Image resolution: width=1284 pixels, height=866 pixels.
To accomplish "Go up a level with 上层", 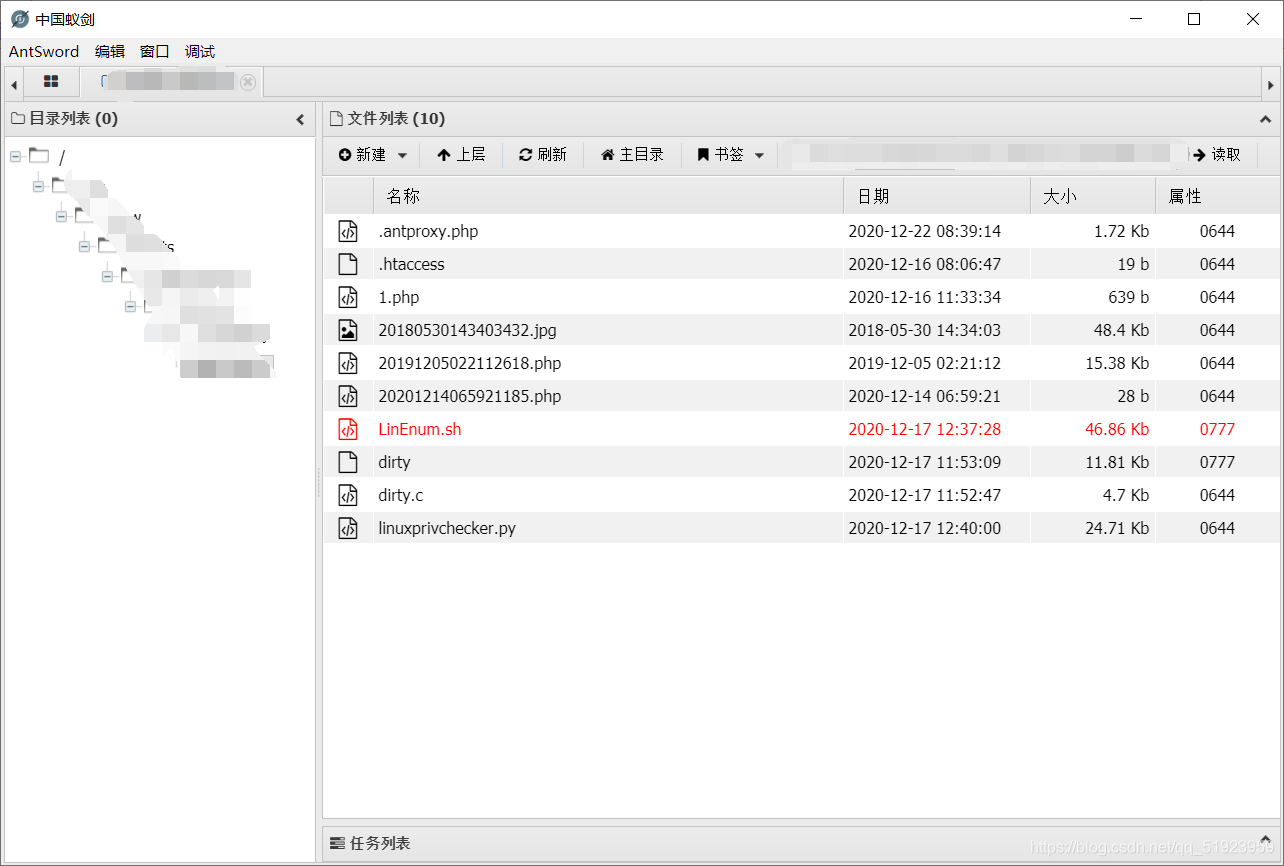I will pos(461,155).
